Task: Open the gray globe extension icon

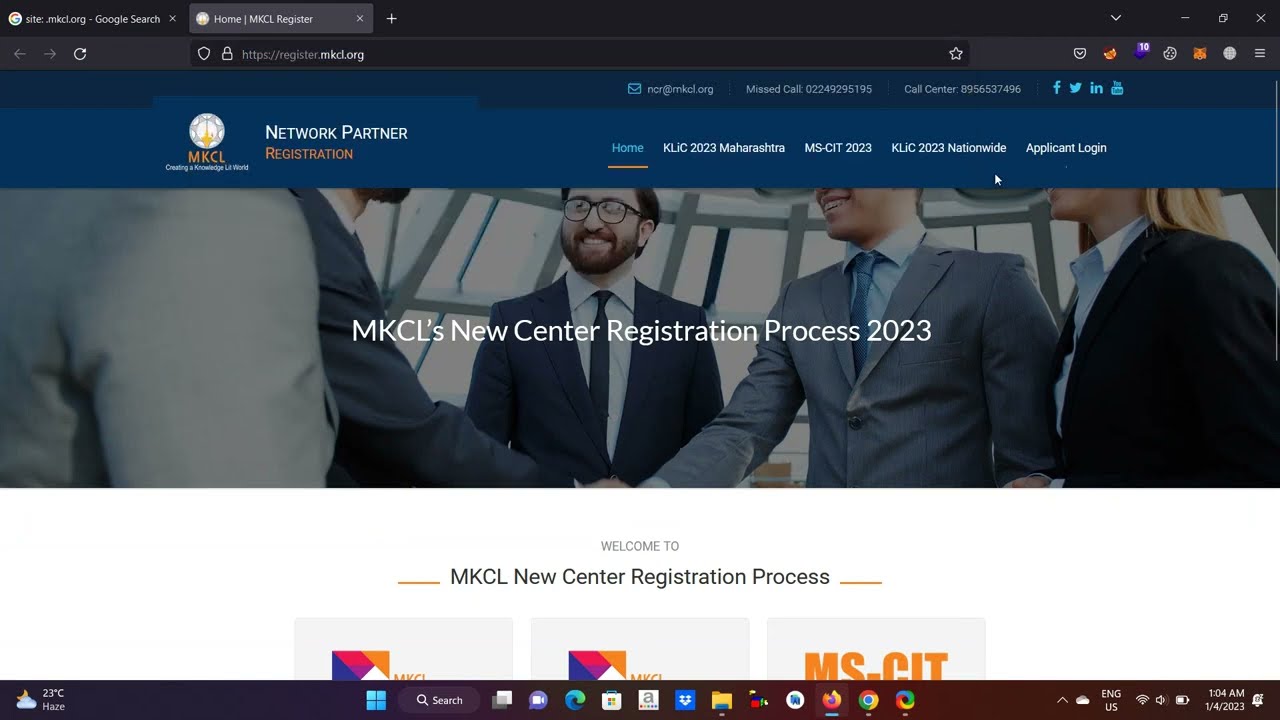Action: 1230,54
